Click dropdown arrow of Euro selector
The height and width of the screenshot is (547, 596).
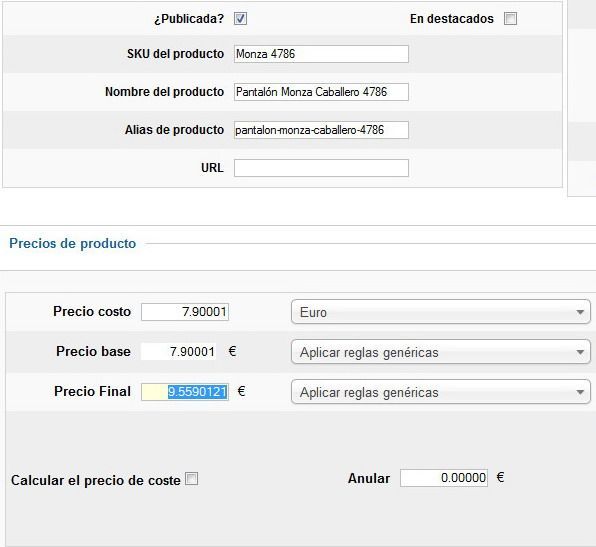tap(580, 312)
